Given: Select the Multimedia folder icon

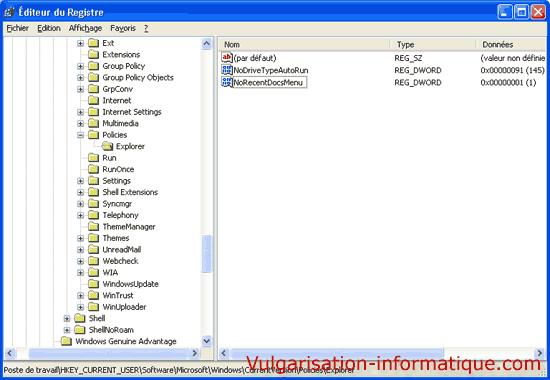Looking at the screenshot, I should click(x=94, y=124).
